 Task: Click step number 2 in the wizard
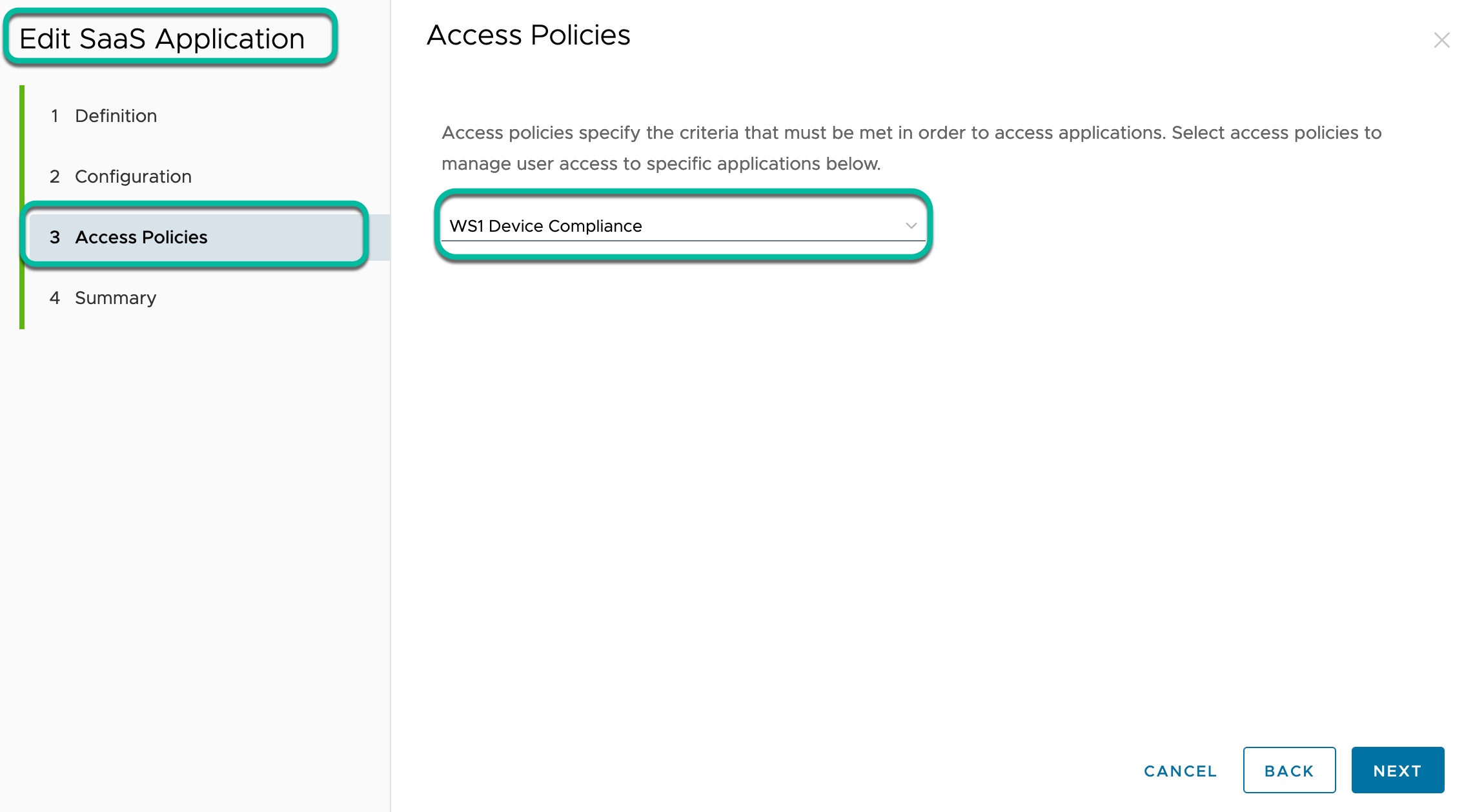[55, 176]
